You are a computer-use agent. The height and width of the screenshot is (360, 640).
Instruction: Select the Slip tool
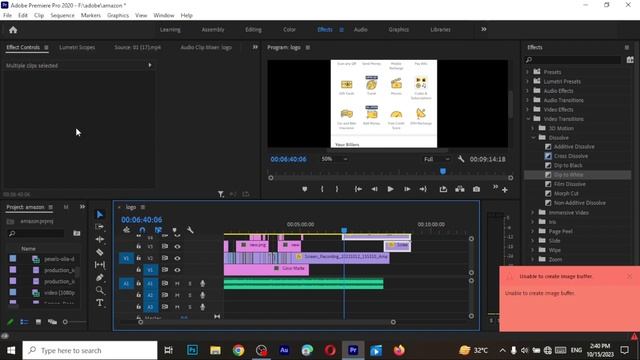100,265
